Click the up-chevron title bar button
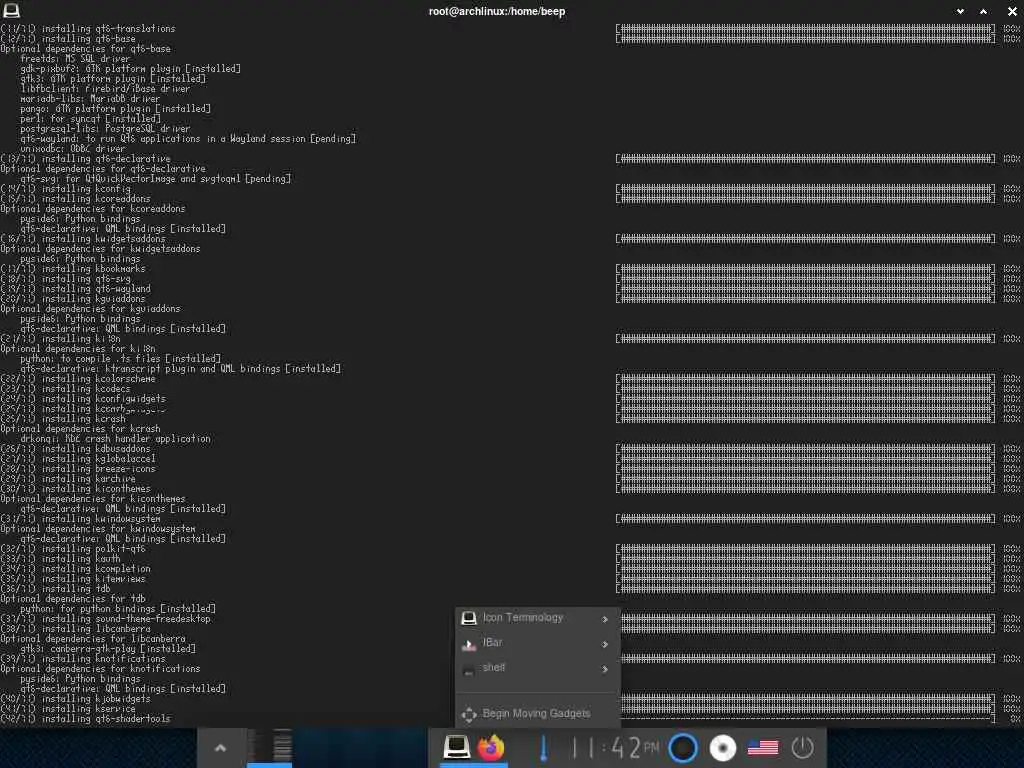This screenshot has width=1024, height=768. 984,11
